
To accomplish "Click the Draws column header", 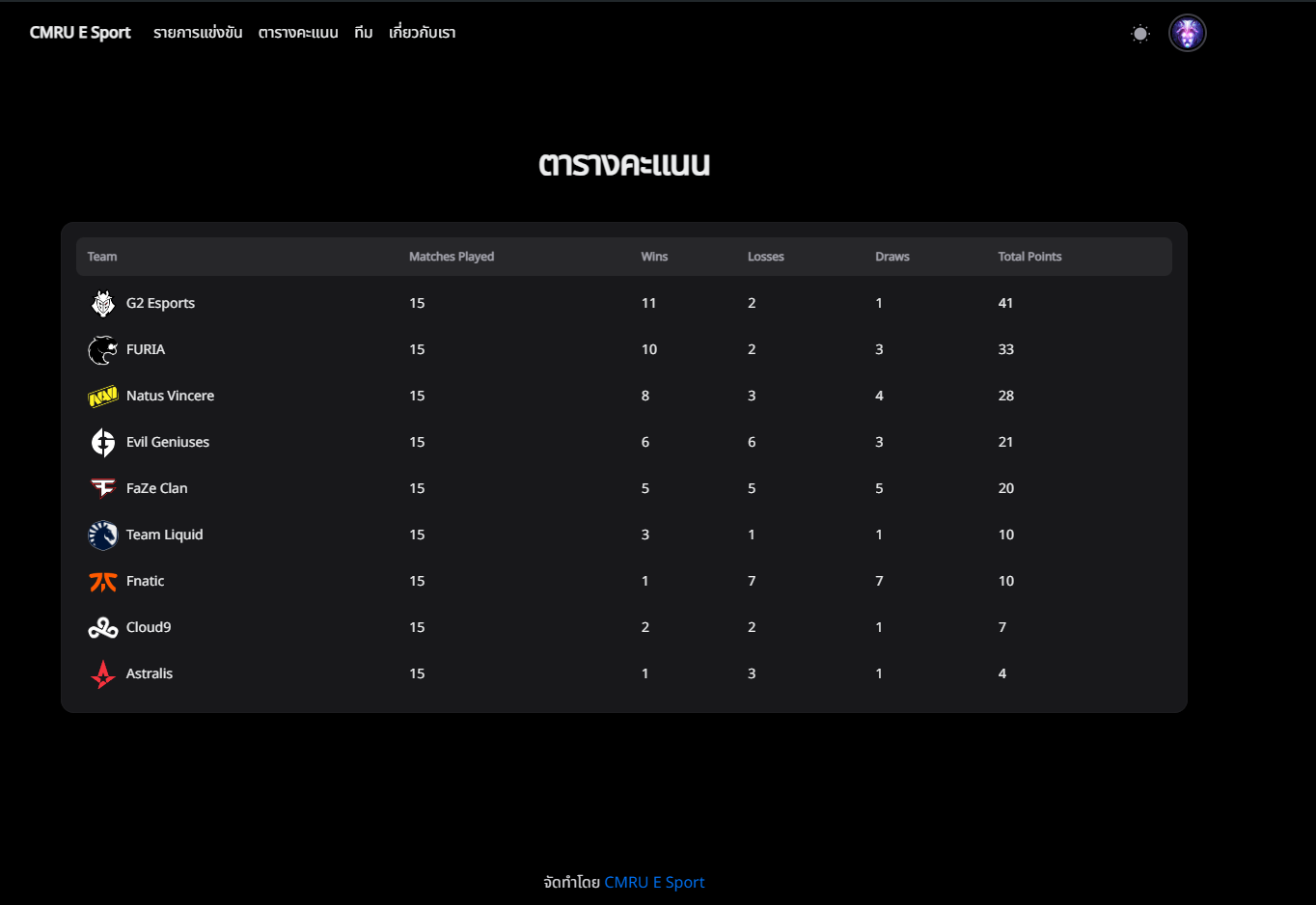I will pyautogui.click(x=892, y=257).
